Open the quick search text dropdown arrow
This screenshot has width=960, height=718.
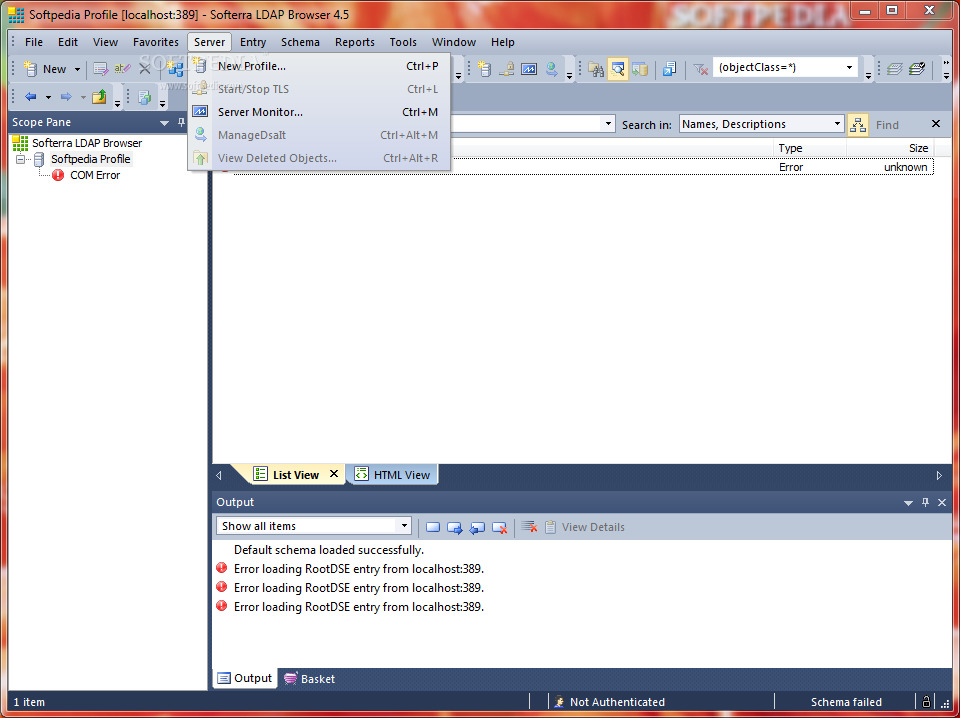point(608,124)
